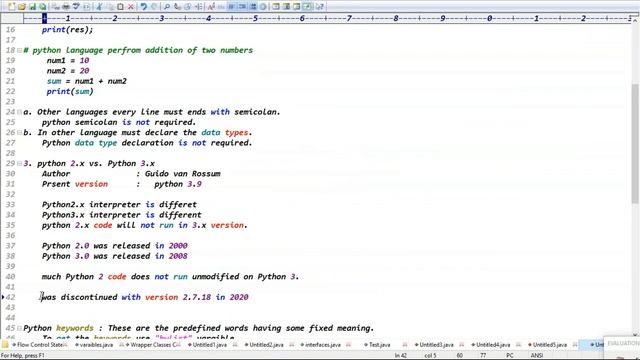The height and width of the screenshot is (360, 640).
Task: Click 'num2 = 20' on line 20
Action: coord(68,71)
